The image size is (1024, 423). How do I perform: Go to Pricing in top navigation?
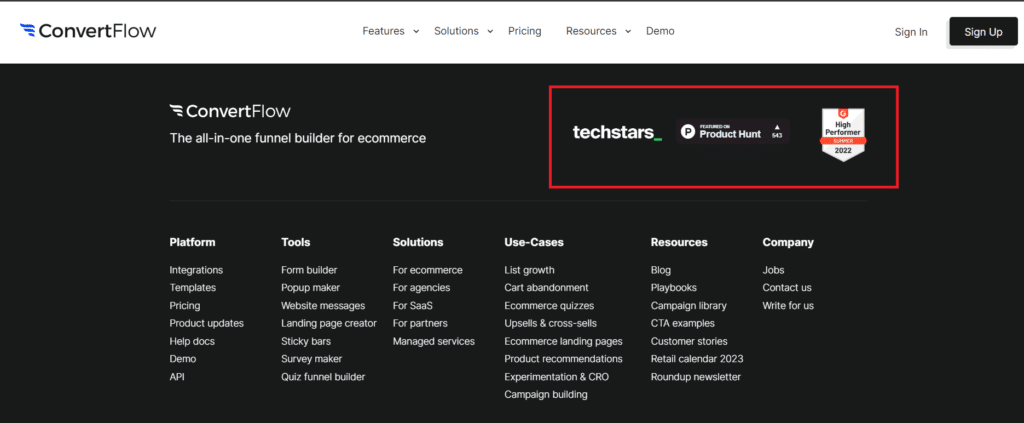tap(524, 31)
